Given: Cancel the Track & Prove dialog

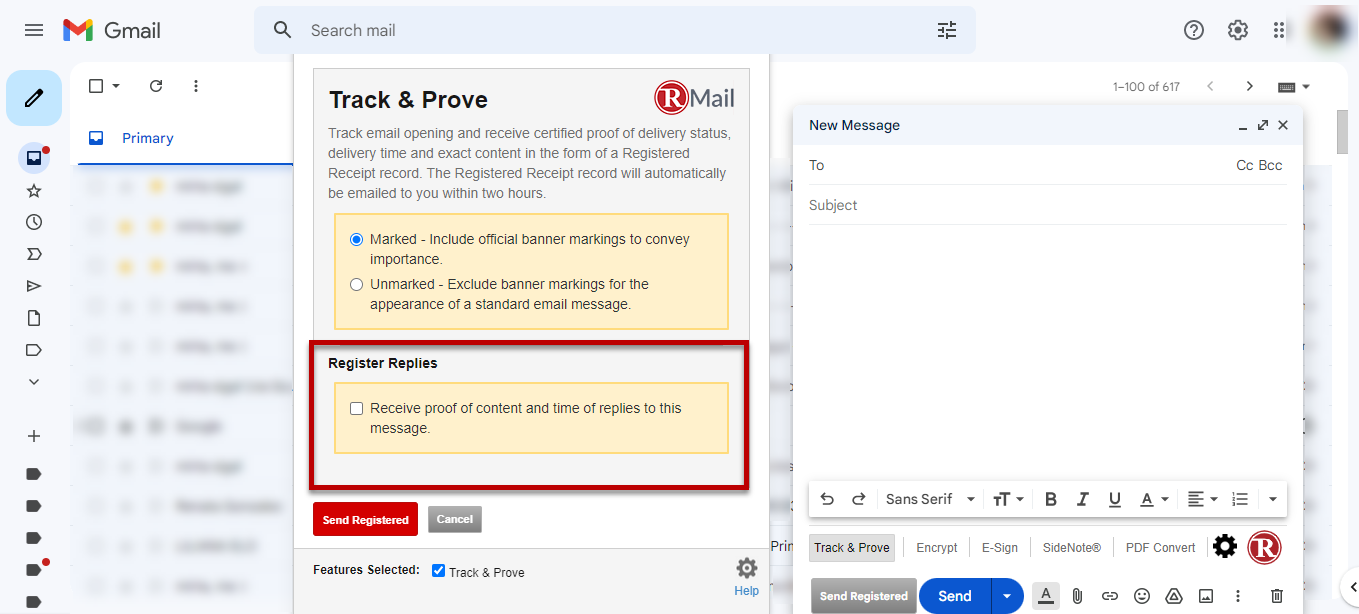Looking at the screenshot, I should pyautogui.click(x=455, y=519).
